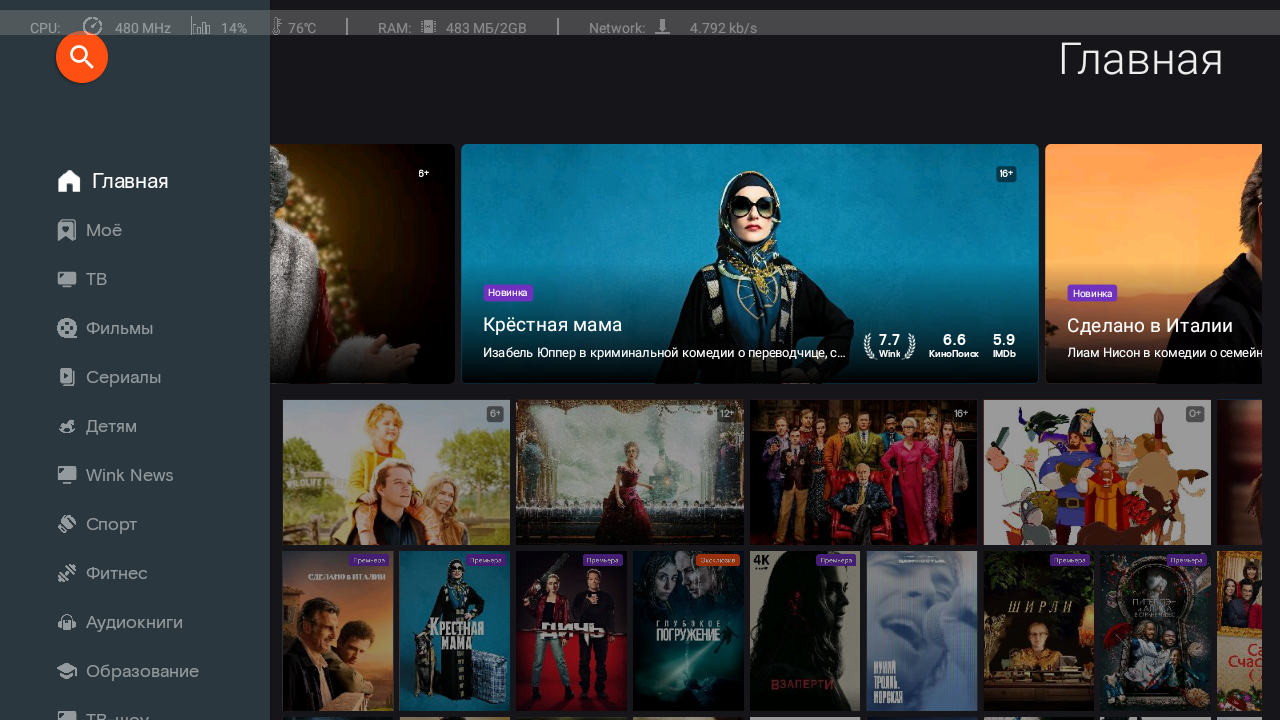Click the Новинка badge on Сделано в Италии banner
This screenshot has height=720, width=1280.
(x=1092, y=293)
